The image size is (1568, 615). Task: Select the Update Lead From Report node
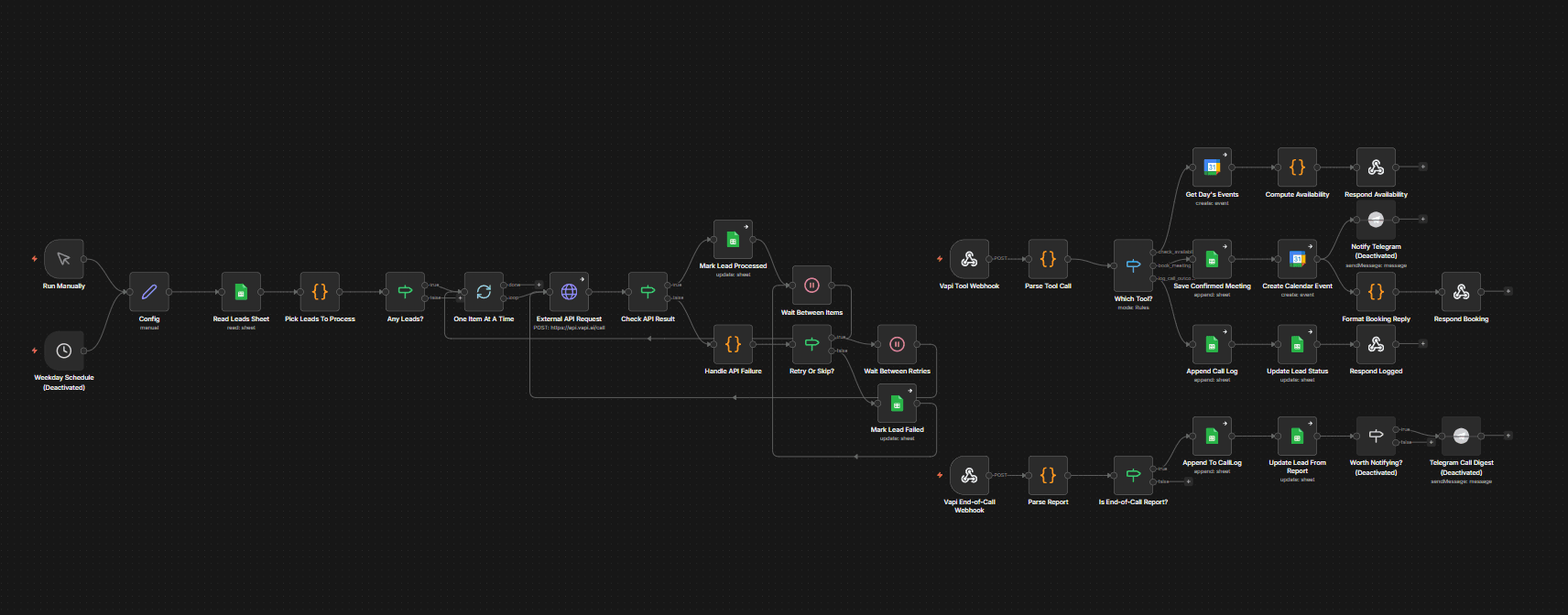point(1297,436)
